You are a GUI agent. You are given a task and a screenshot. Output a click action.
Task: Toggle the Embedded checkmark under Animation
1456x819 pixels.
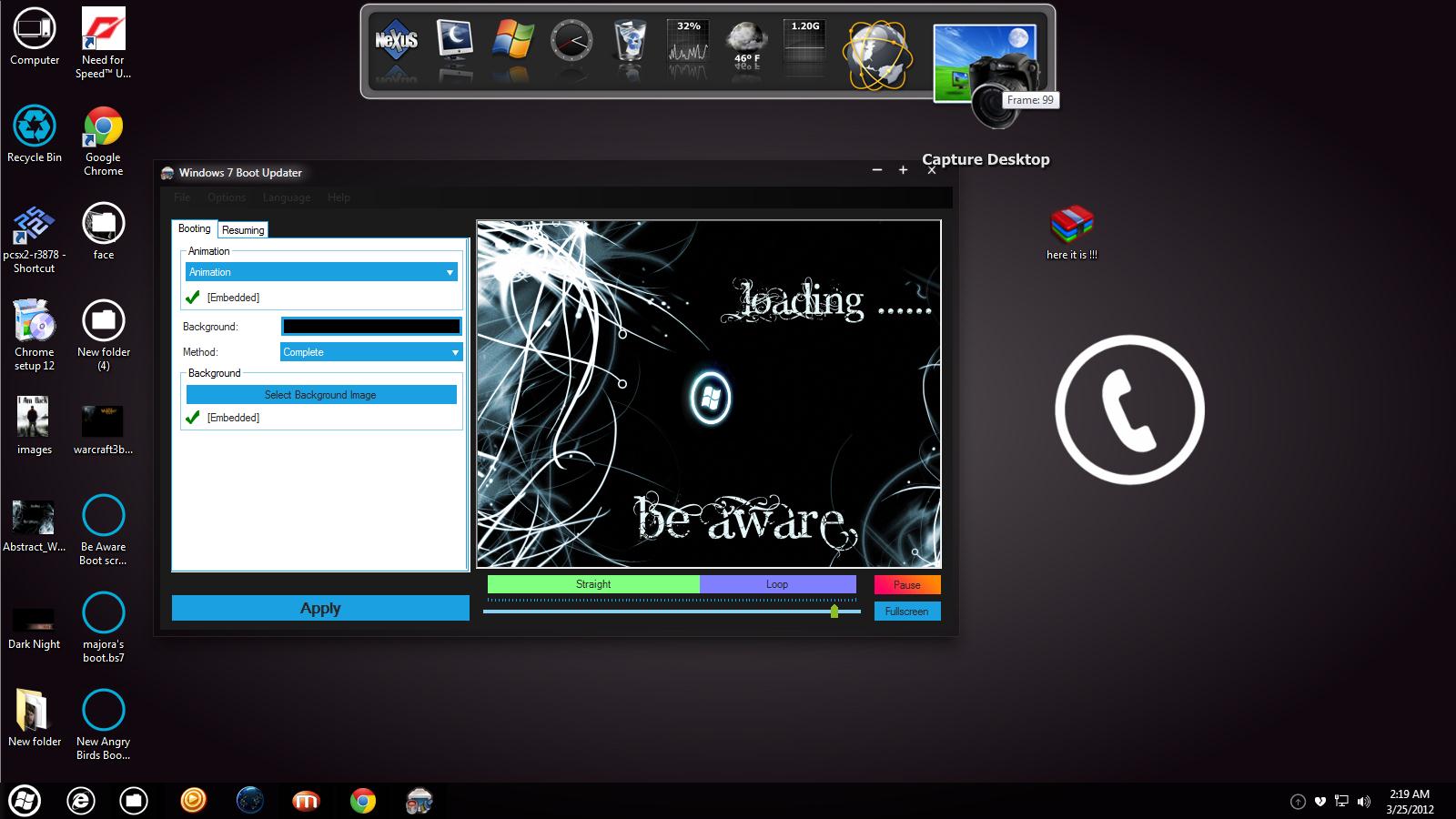(194, 297)
